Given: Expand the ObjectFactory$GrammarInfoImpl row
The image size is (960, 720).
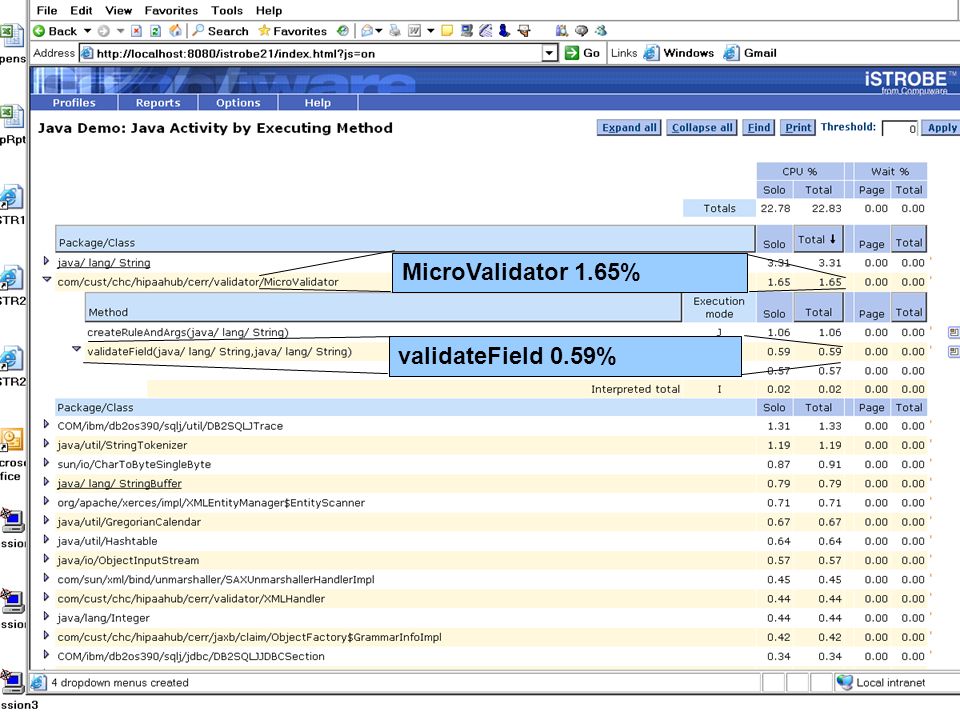Looking at the screenshot, I should 46,635.
